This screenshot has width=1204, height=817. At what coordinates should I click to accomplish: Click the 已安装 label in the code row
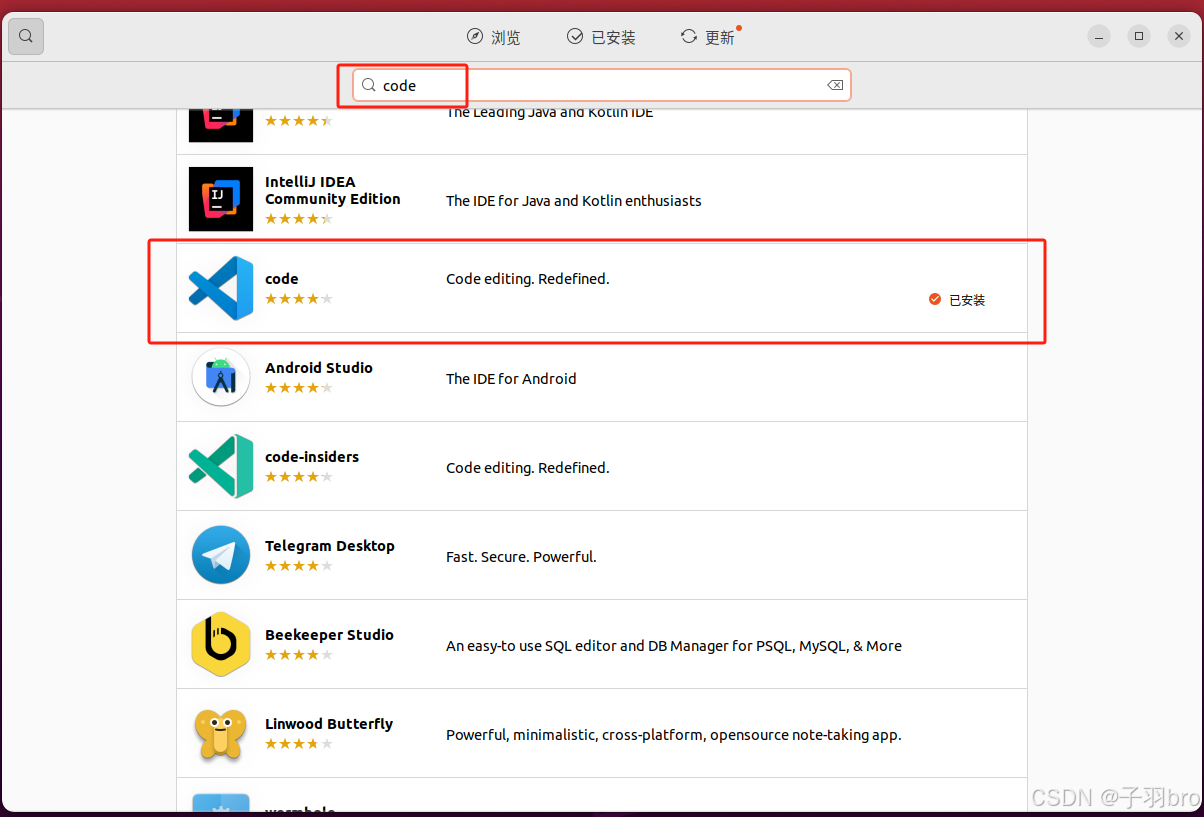point(967,300)
